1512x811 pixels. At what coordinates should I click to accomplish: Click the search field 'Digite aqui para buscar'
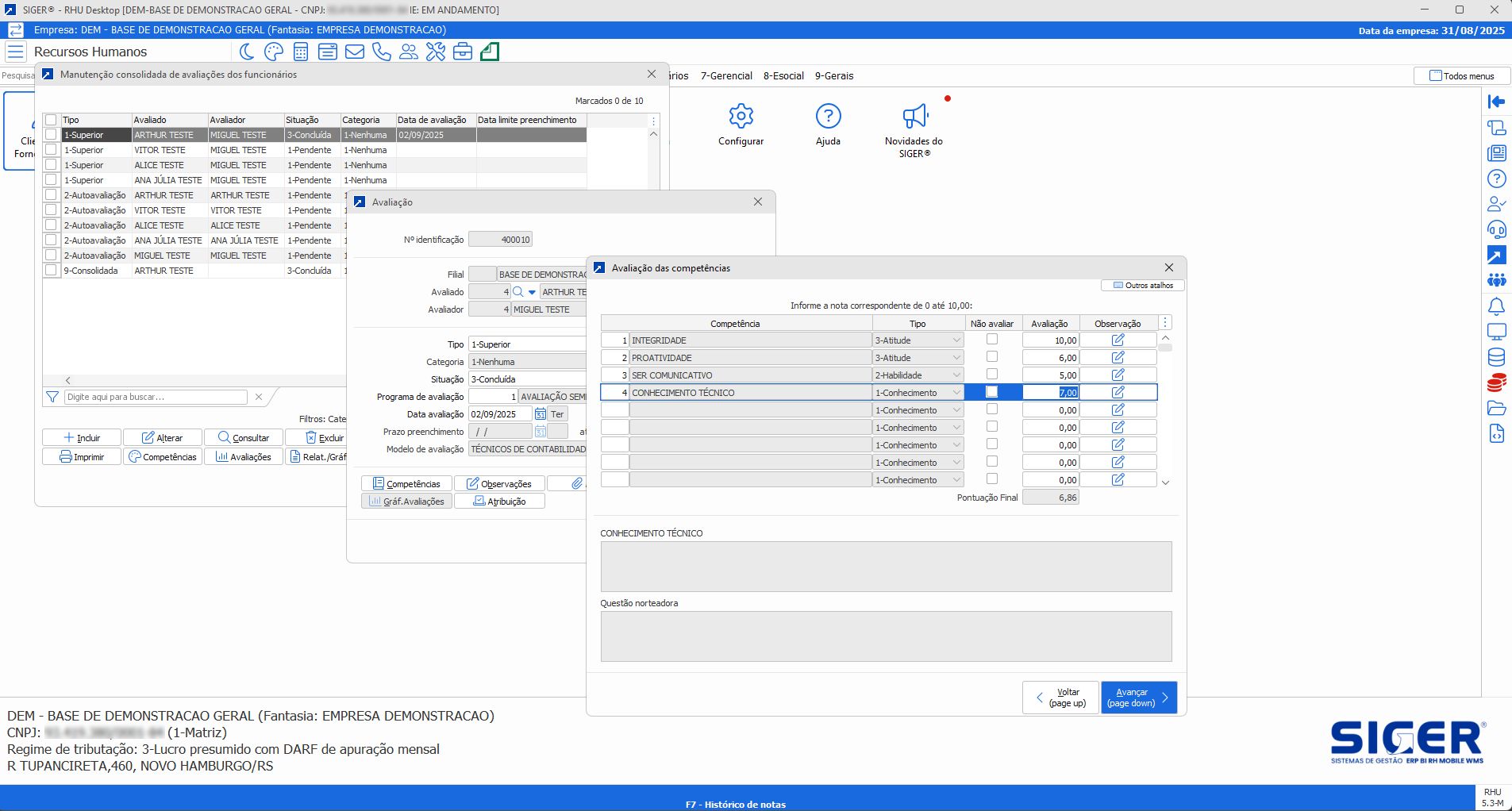click(156, 397)
